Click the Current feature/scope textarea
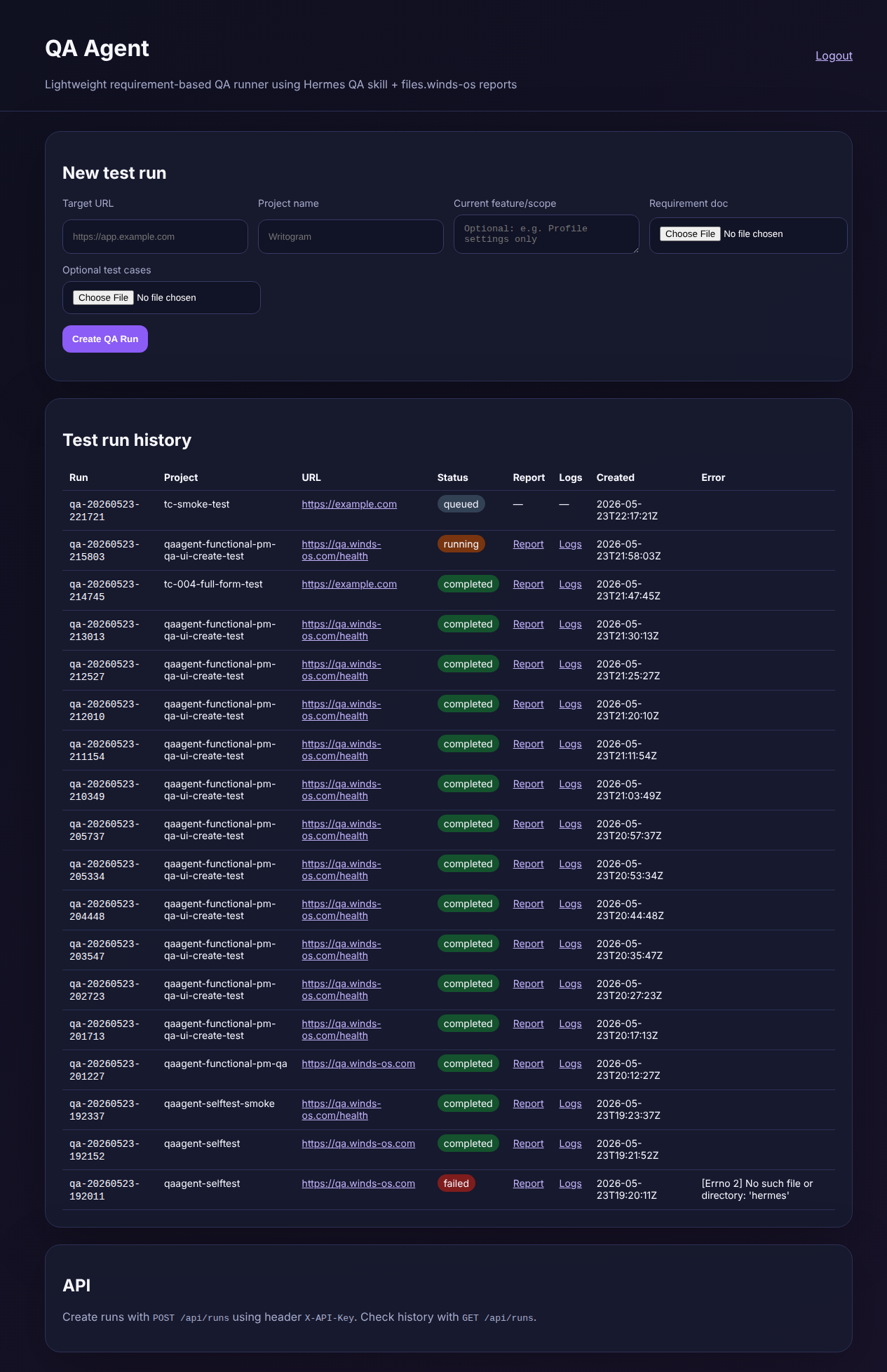Image resolution: width=887 pixels, height=1372 pixels. point(546,234)
